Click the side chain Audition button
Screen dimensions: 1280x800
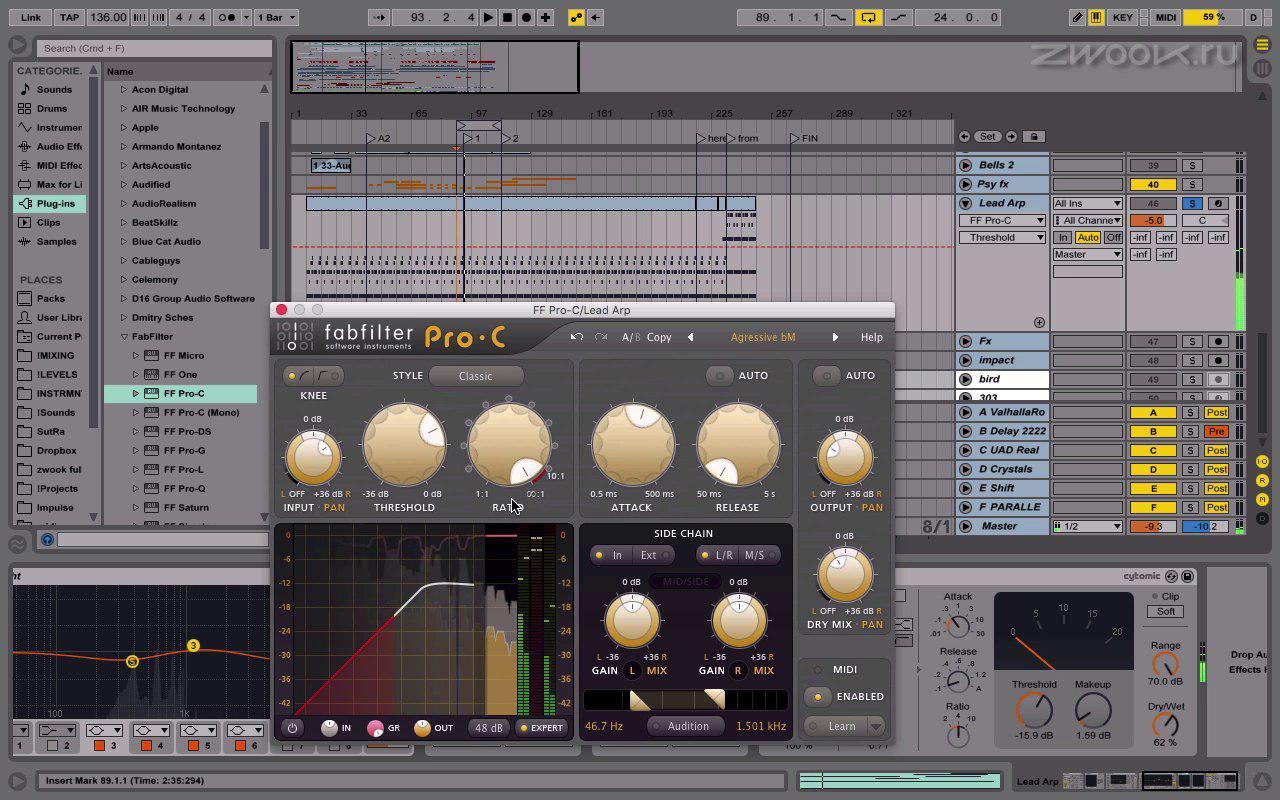click(x=687, y=726)
